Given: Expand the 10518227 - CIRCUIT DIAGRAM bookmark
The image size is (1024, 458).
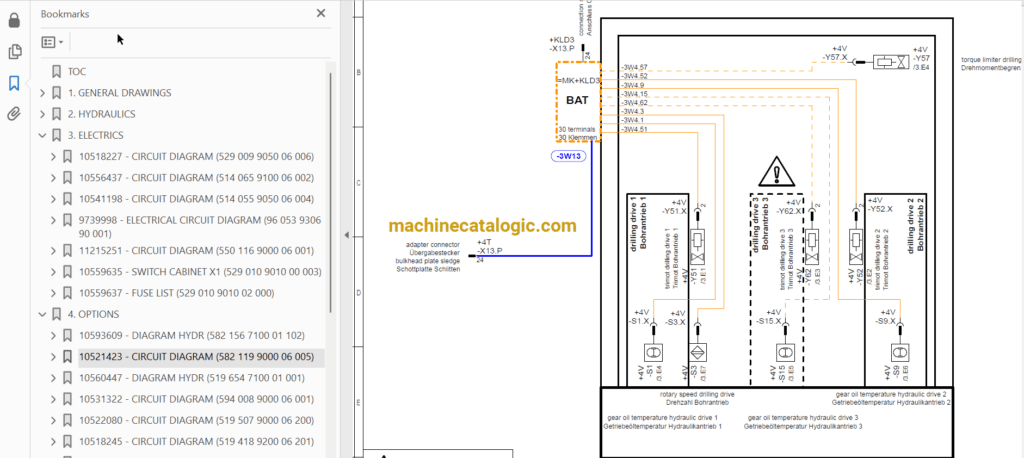Looking at the screenshot, I should coord(54,157).
